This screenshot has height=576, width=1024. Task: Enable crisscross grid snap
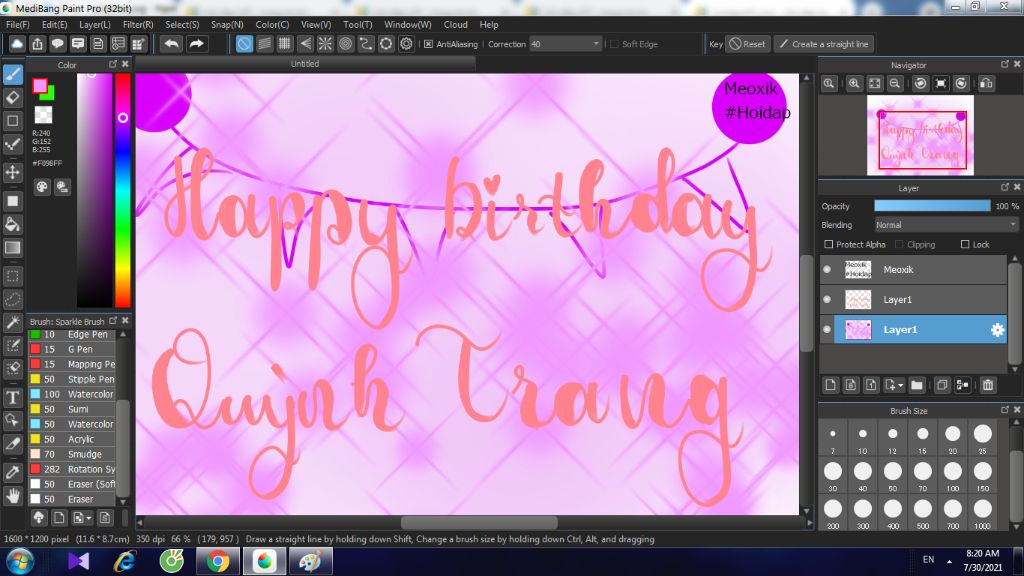click(x=284, y=44)
